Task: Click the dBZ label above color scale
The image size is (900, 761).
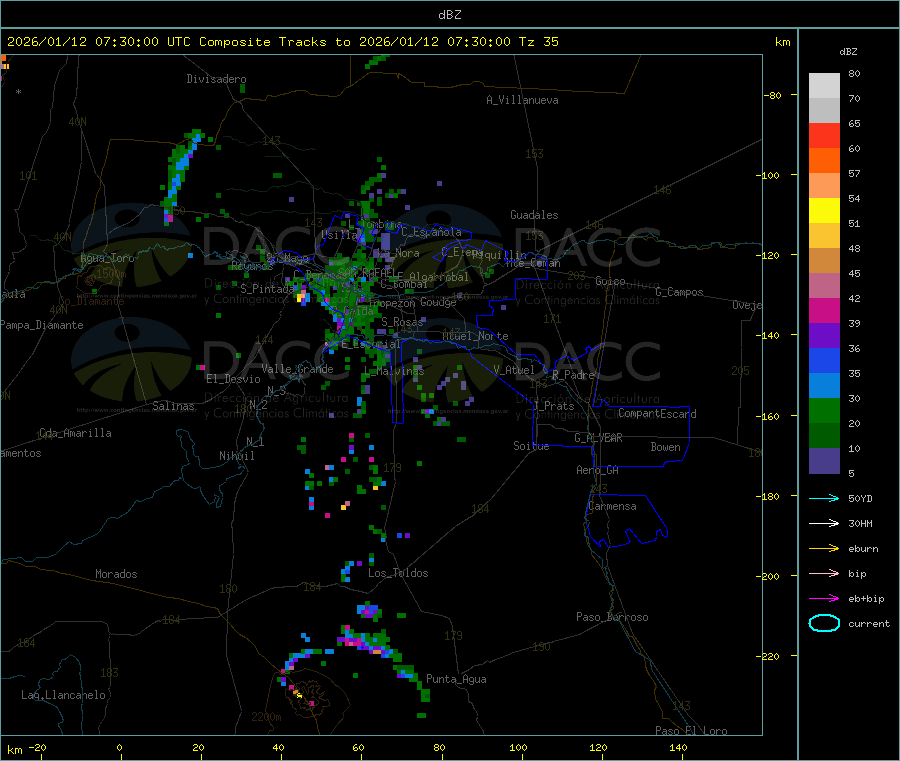Action: pyautogui.click(x=848, y=52)
